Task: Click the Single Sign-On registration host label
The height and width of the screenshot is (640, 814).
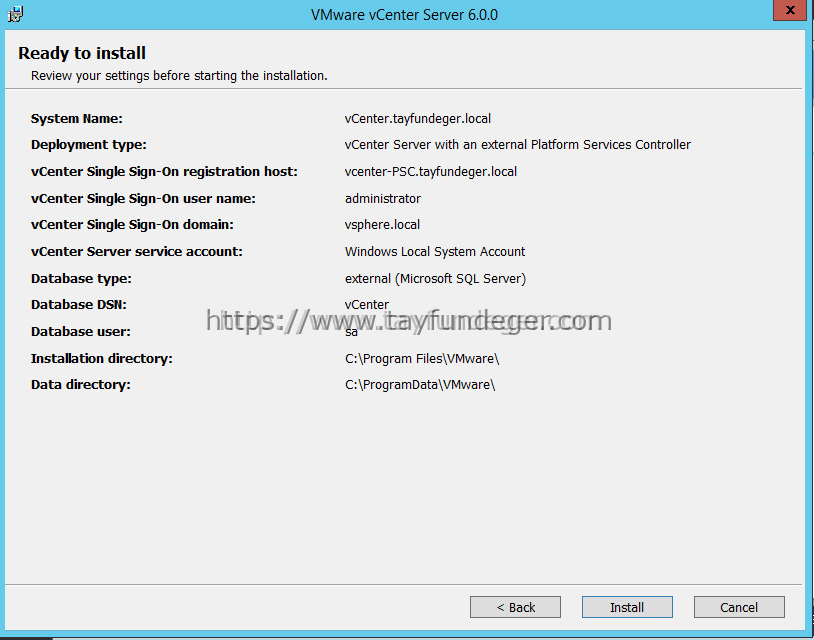Action: click(164, 172)
